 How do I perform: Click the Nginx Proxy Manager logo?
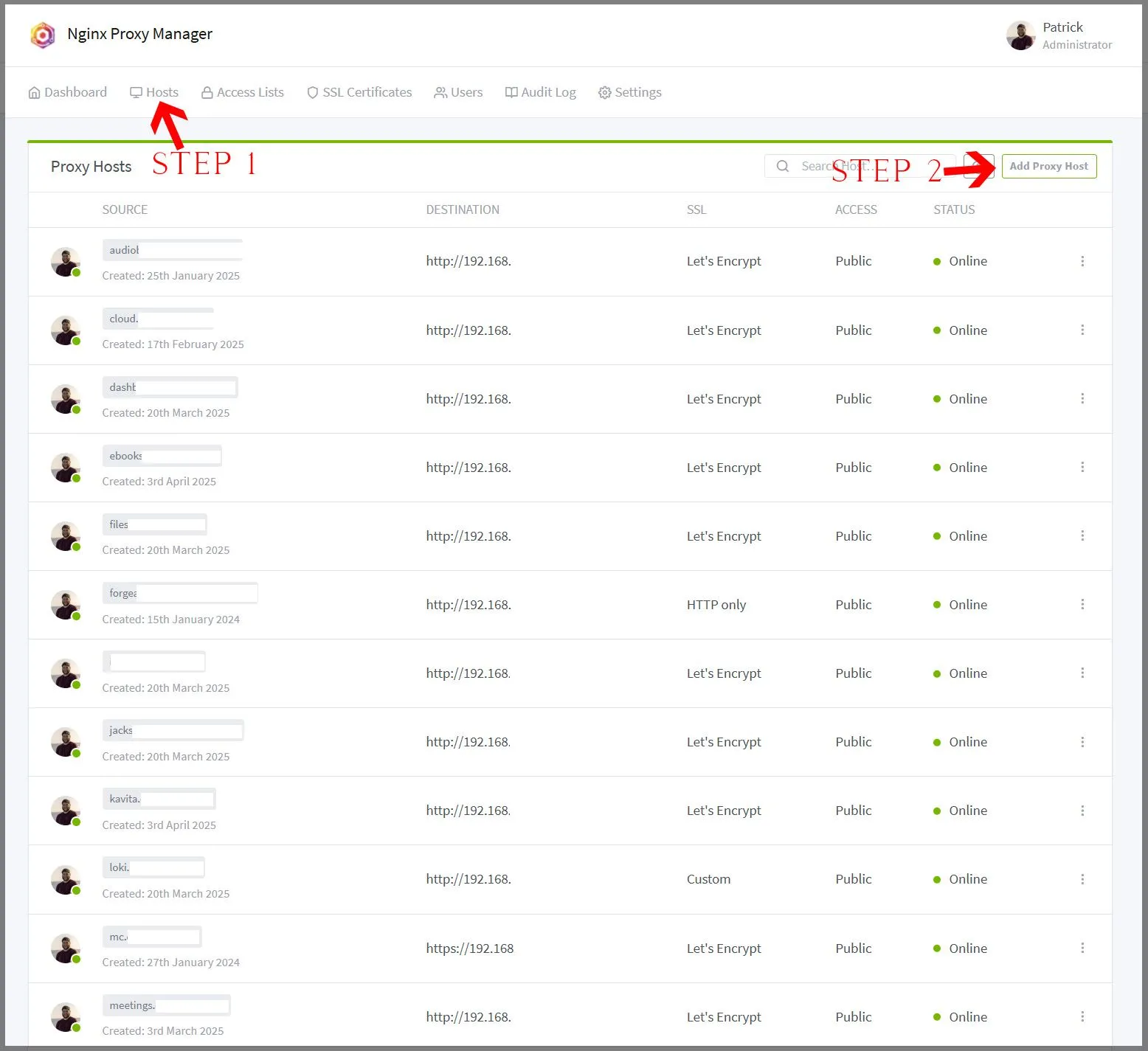[42, 34]
